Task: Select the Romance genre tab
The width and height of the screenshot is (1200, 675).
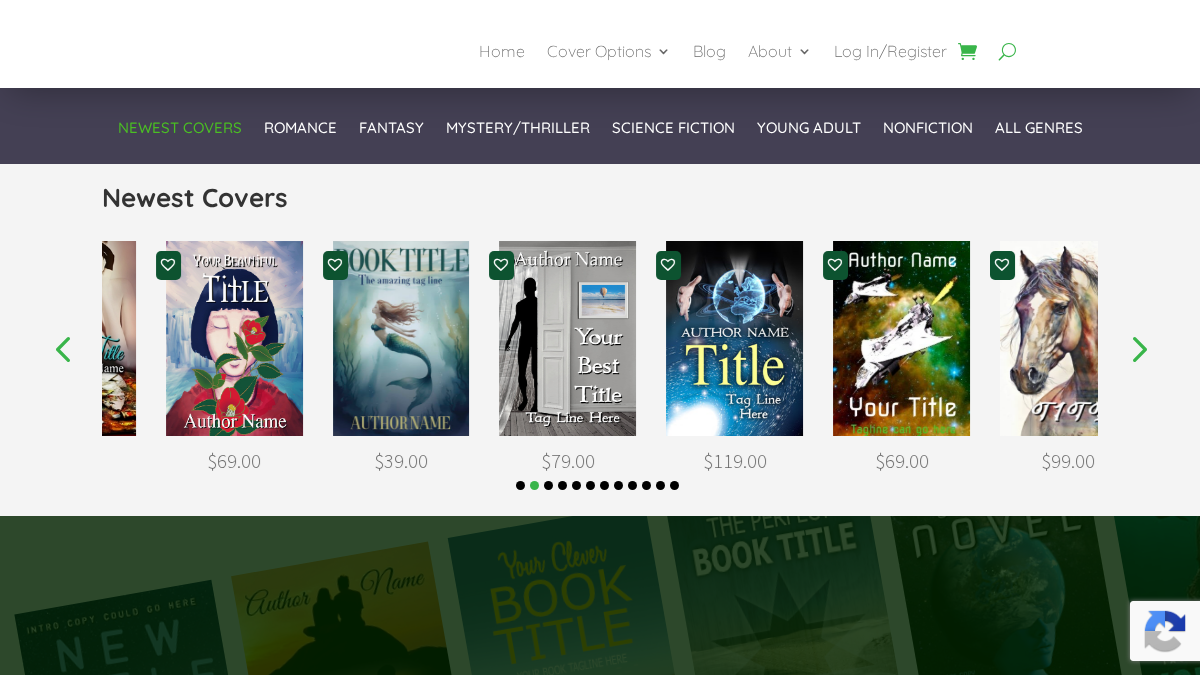Action: (300, 128)
